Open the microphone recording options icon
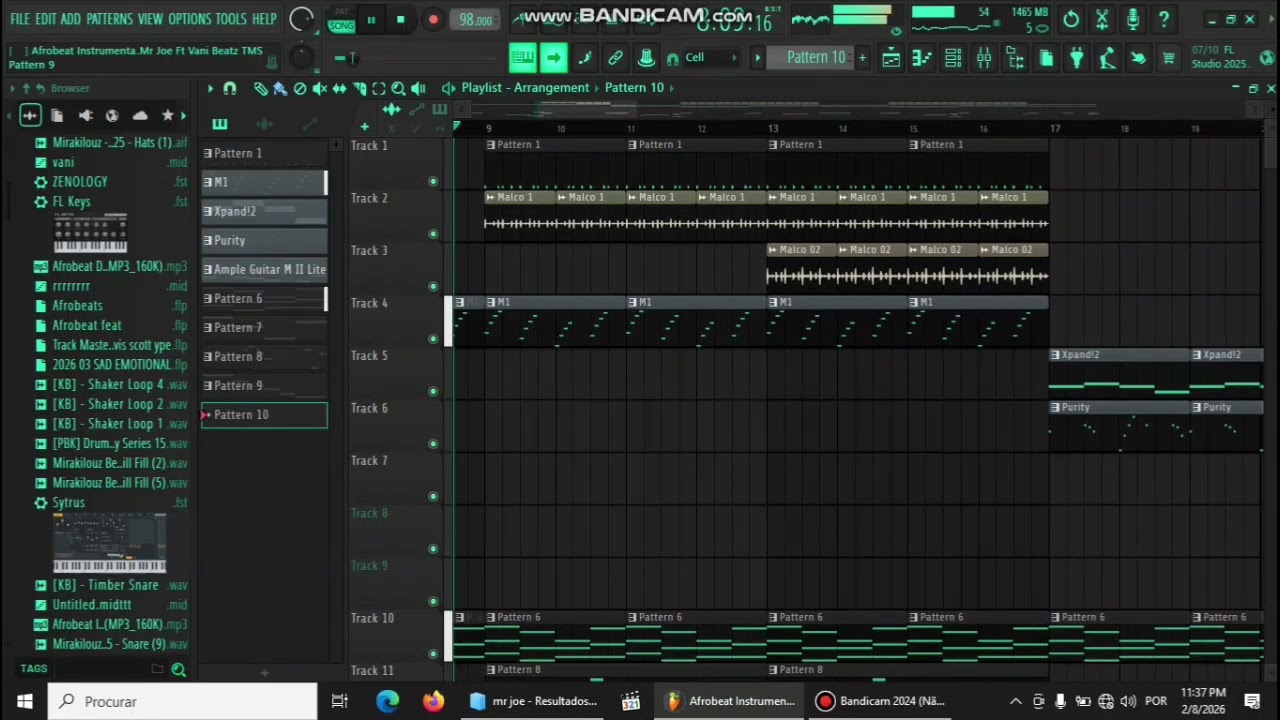The width and height of the screenshot is (1280, 720). tap(1133, 19)
